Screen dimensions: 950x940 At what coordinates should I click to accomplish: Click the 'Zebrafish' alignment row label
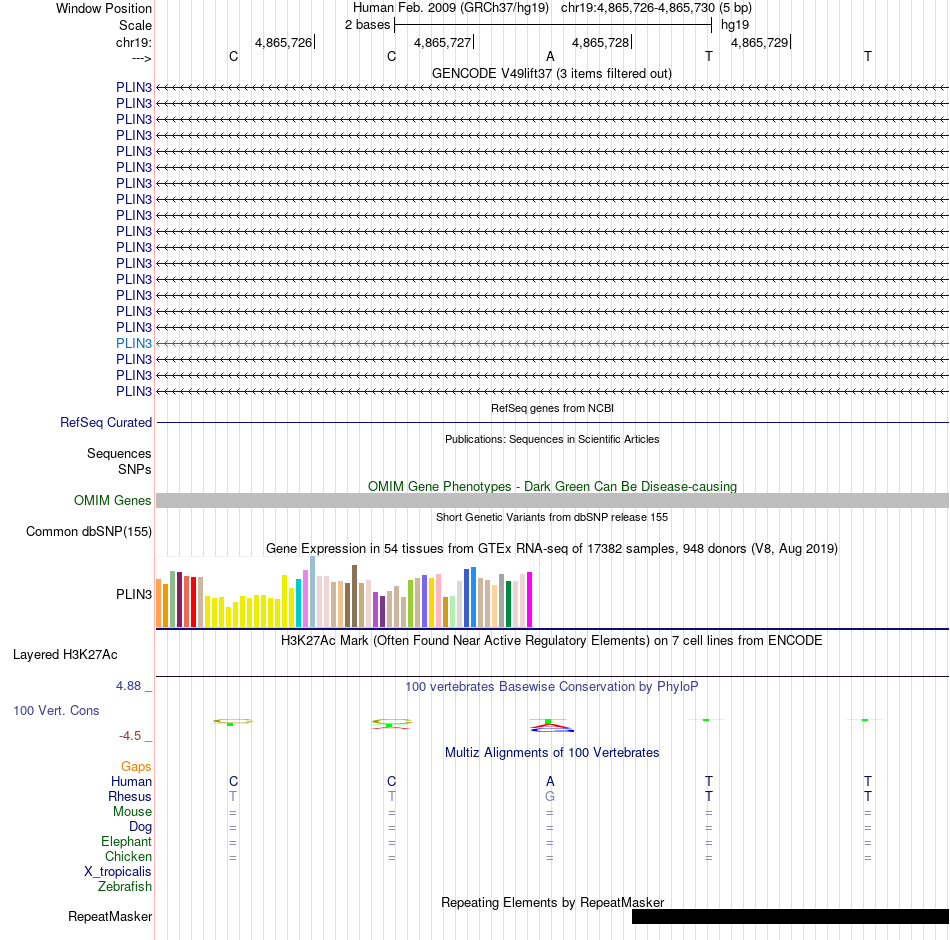point(125,886)
